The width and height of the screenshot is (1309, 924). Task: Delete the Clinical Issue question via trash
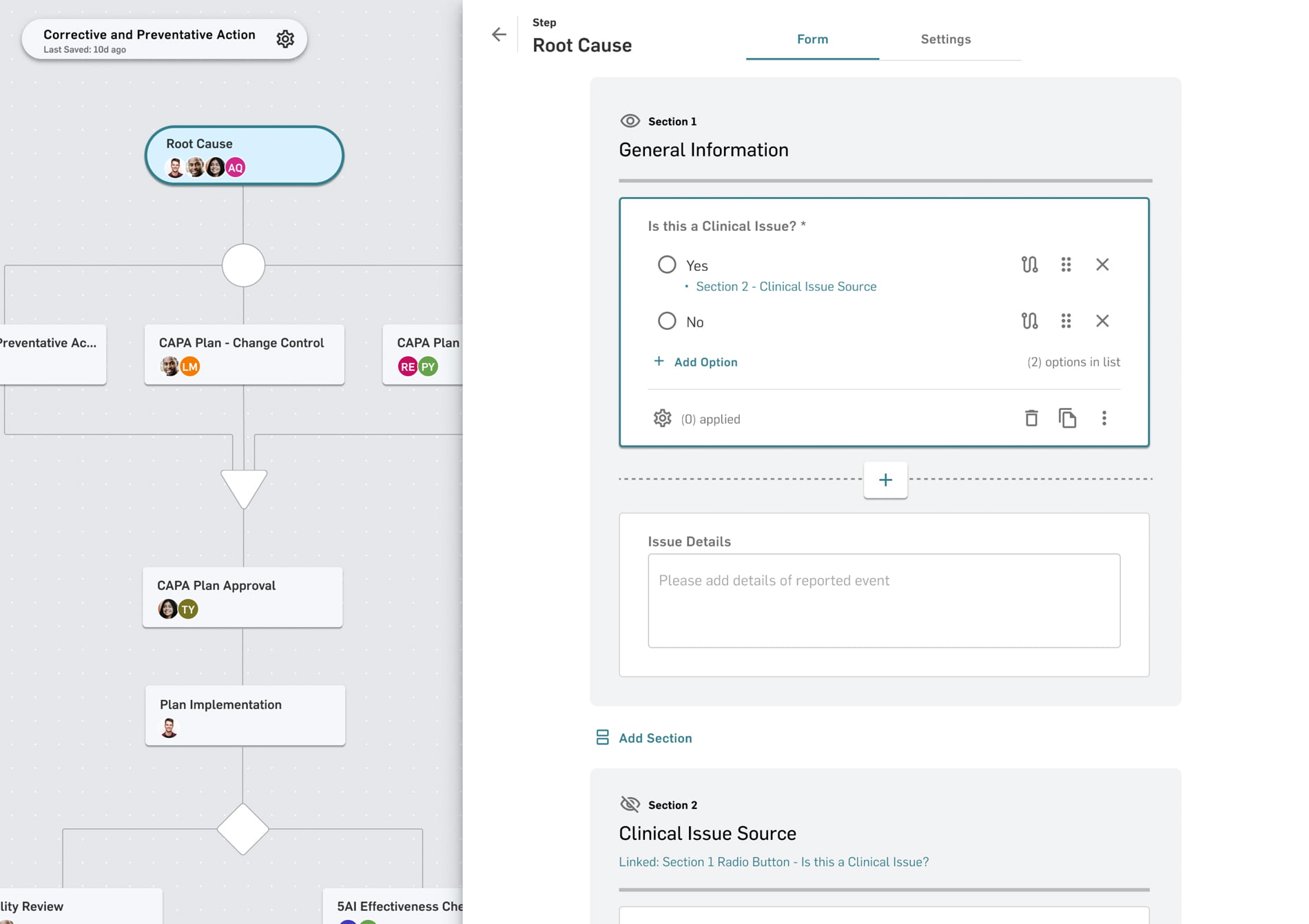1031,418
